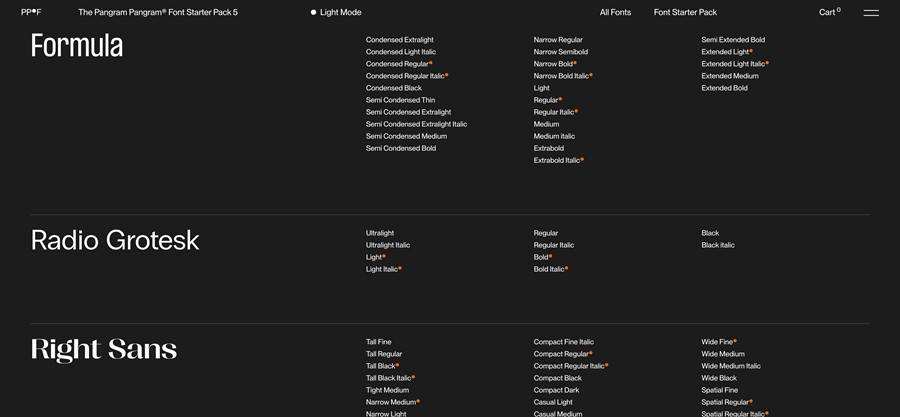900x417 pixels.
Task: Select Formula Extended Medium
Action: click(730, 76)
